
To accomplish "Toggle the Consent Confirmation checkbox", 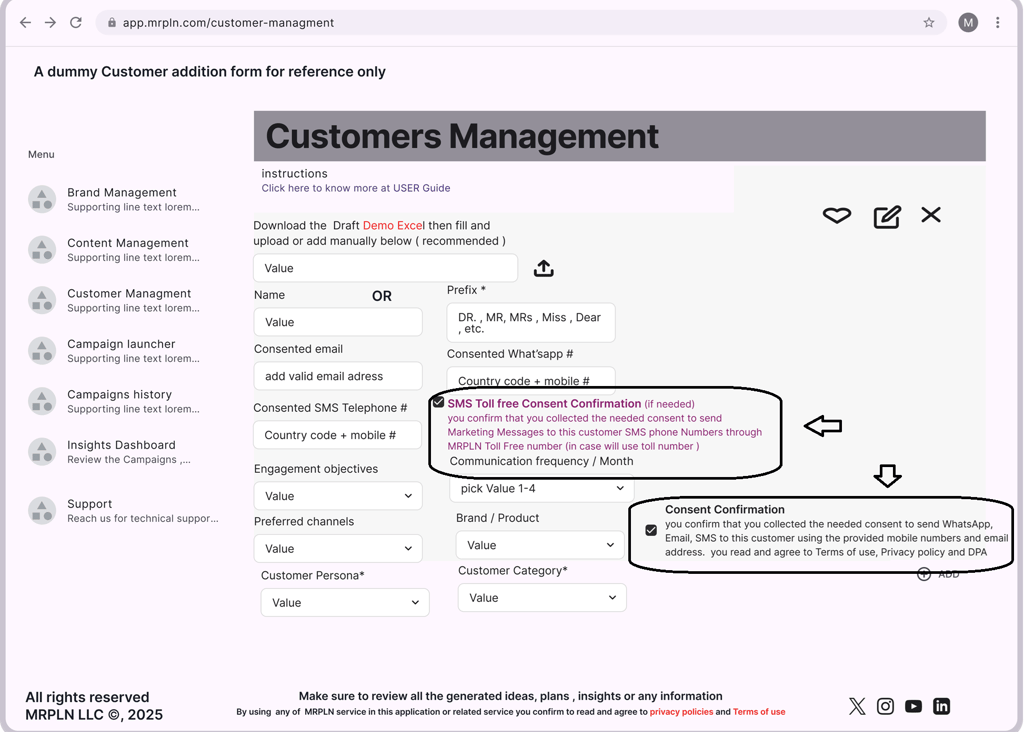I will click(x=651, y=530).
